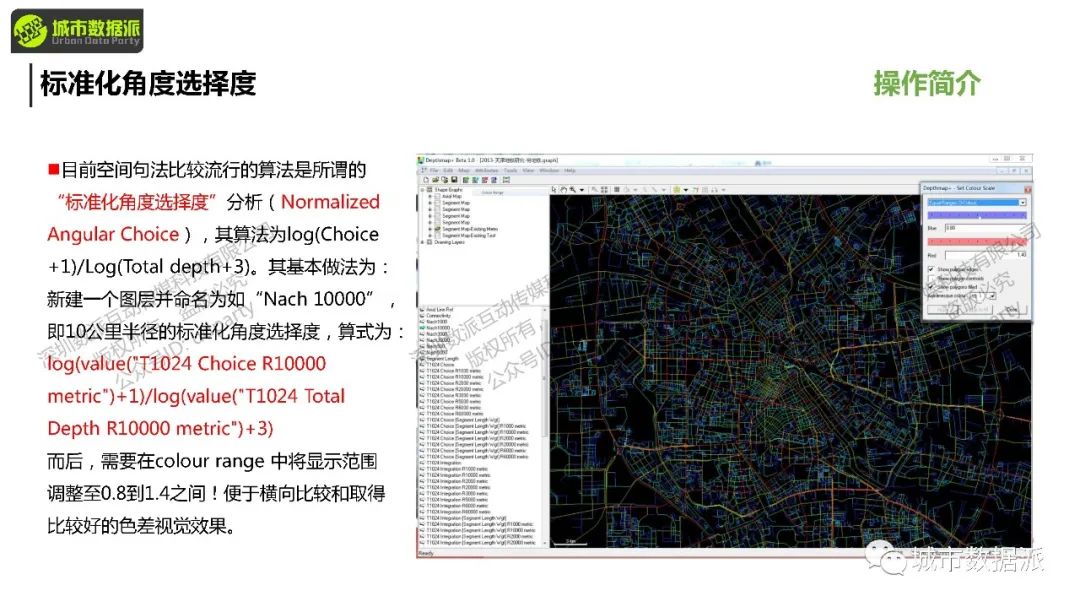Viewport: 1080px width, 607px height.
Task: Select the Axial Map layer label
Action: pos(452,196)
